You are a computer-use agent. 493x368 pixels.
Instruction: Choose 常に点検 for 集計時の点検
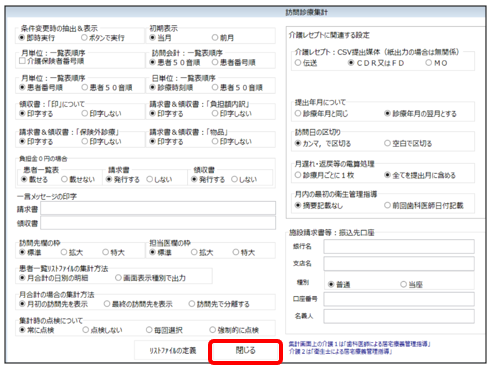[x=22, y=330]
